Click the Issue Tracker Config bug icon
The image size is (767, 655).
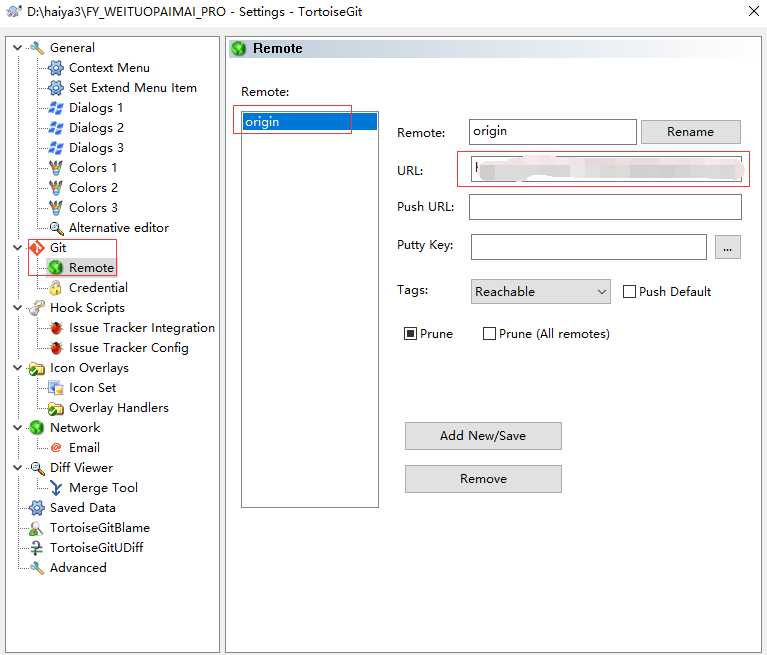pos(56,348)
